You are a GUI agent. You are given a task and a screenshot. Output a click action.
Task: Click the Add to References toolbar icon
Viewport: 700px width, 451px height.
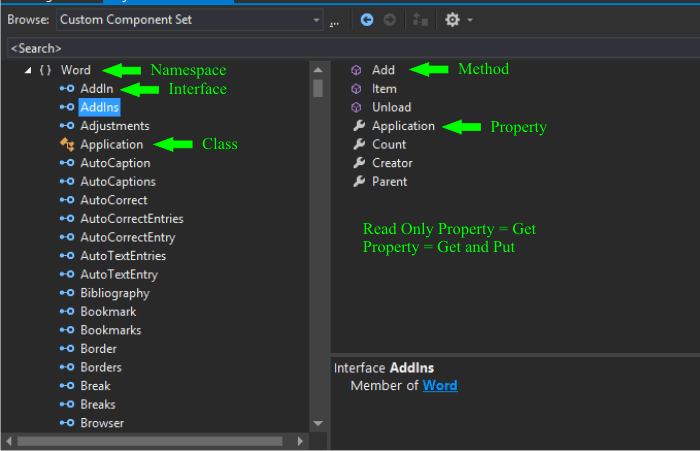point(420,20)
